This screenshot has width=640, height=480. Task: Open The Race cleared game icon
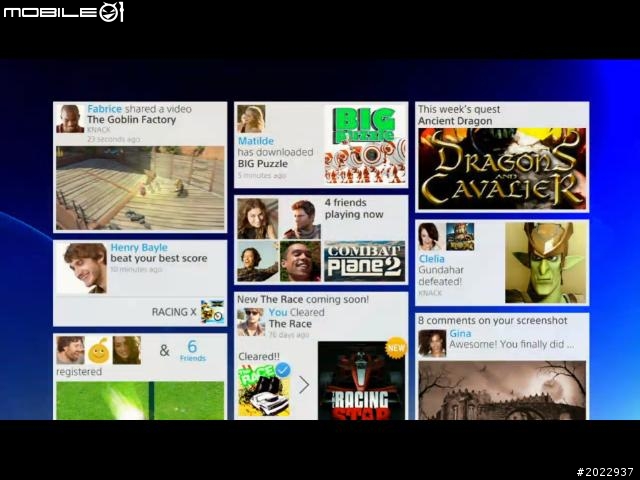tap(264, 391)
